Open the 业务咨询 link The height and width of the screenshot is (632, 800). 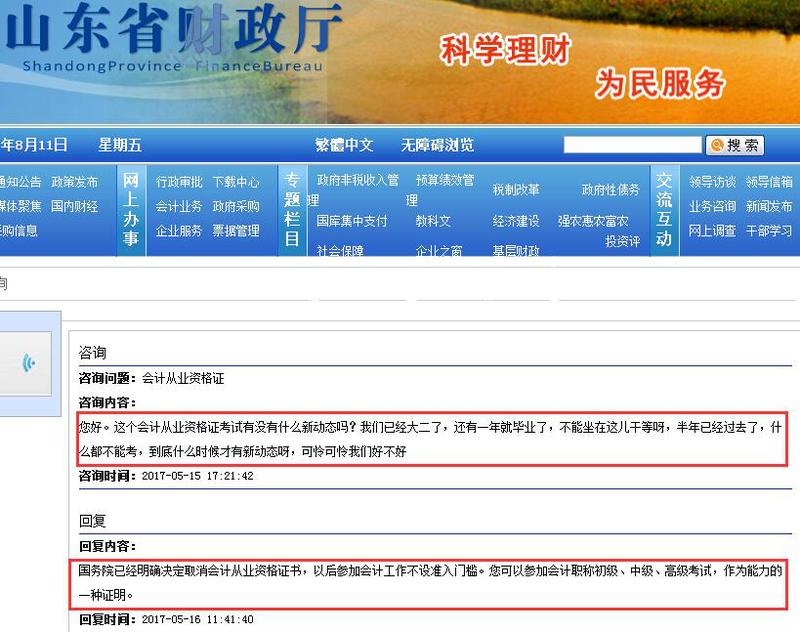pos(714,207)
